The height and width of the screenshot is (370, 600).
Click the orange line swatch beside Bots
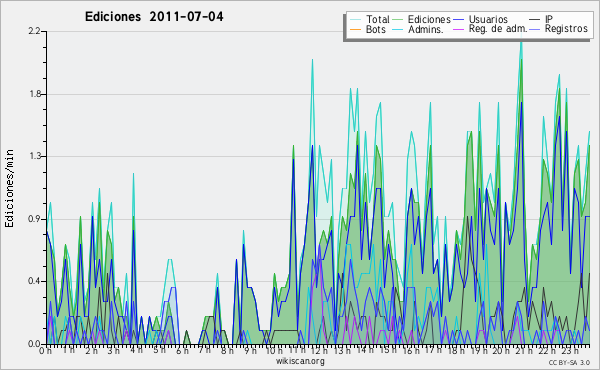355,29
